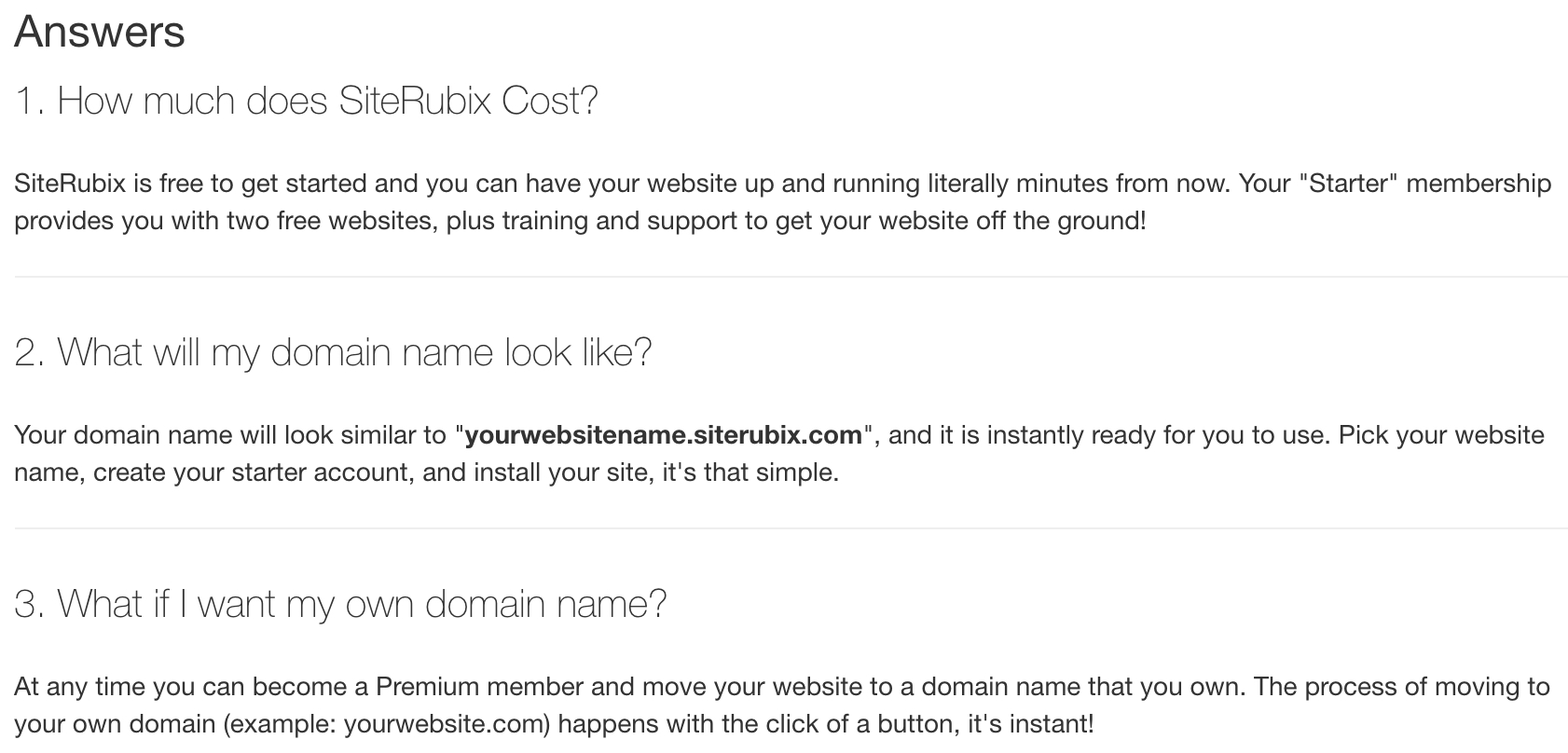
Task: Click the divider line below the first answer
Action: (x=791, y=277)
